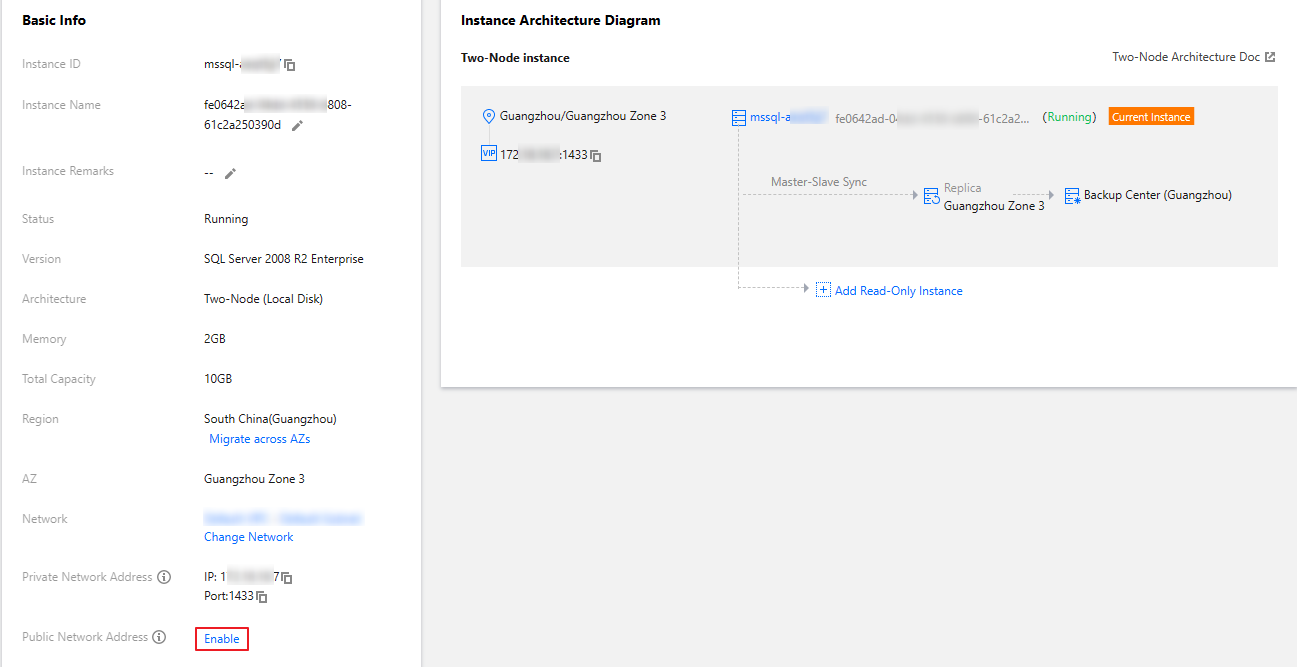
Task: Click the plus icon for read-only instance
Action: point(822,289)
